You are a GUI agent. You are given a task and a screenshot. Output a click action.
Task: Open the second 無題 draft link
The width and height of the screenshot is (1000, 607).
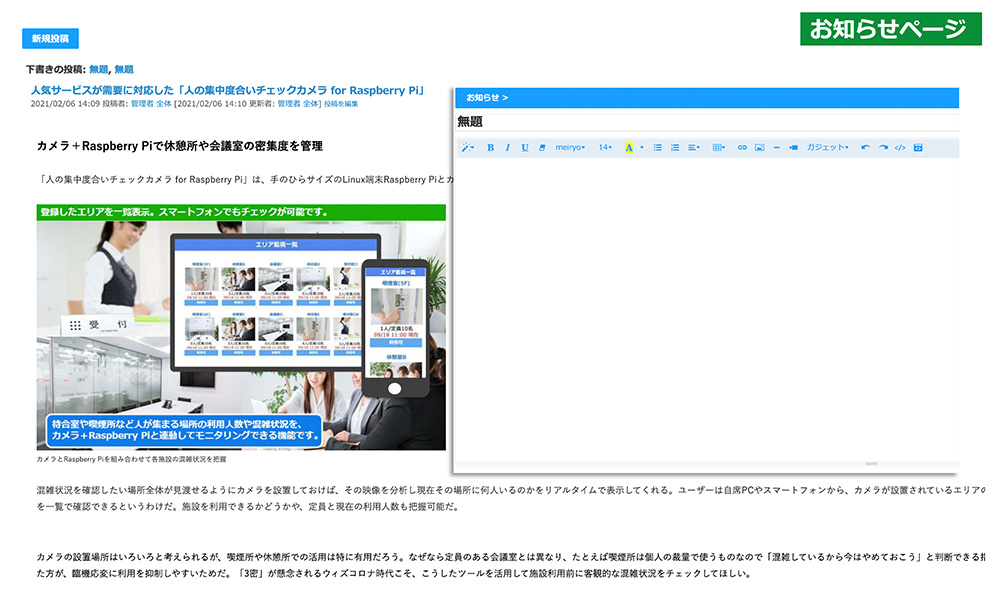(x=124, y=69)
